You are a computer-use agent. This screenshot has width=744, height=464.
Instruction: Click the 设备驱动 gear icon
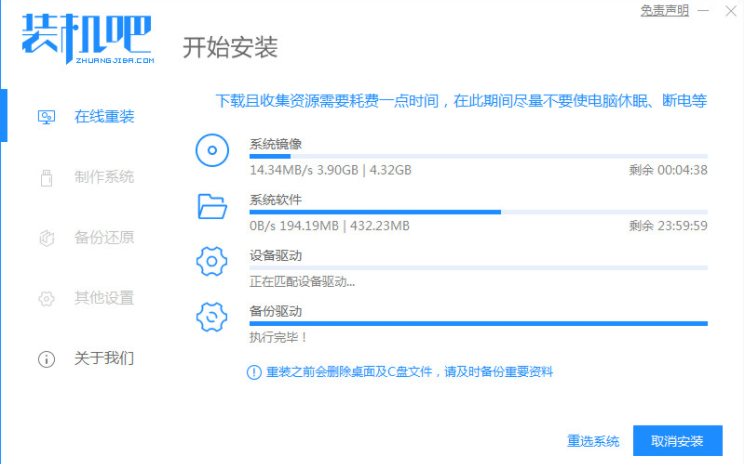tap(211, 262)
